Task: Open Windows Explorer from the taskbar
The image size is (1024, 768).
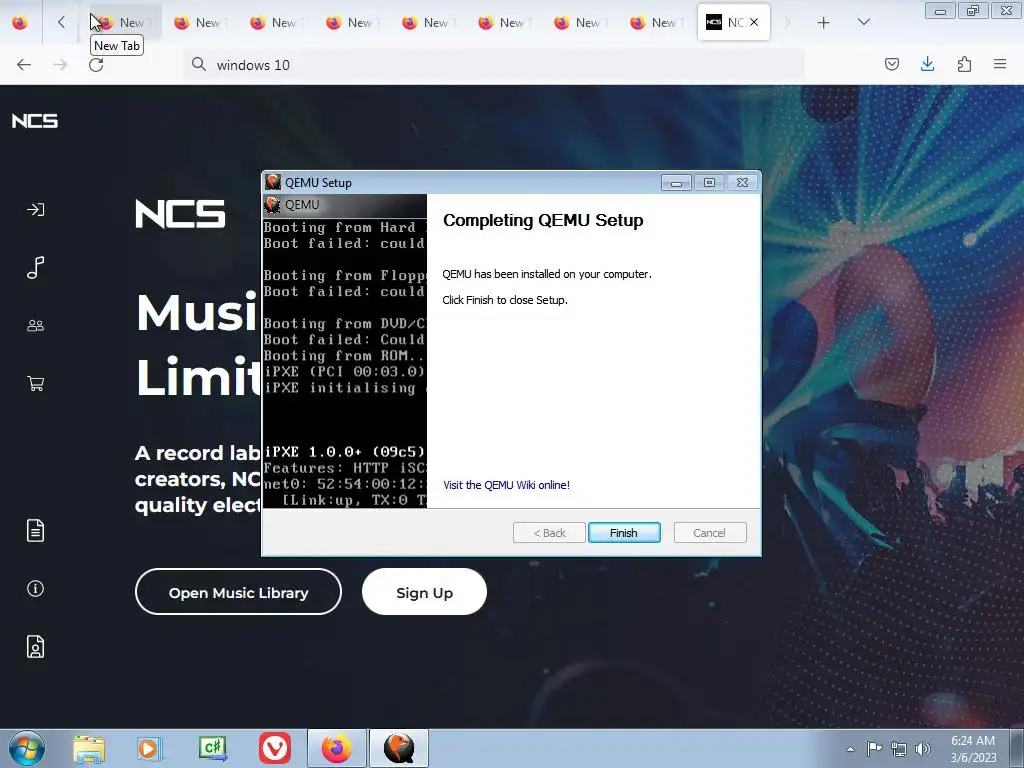Action: pos(89,748)
